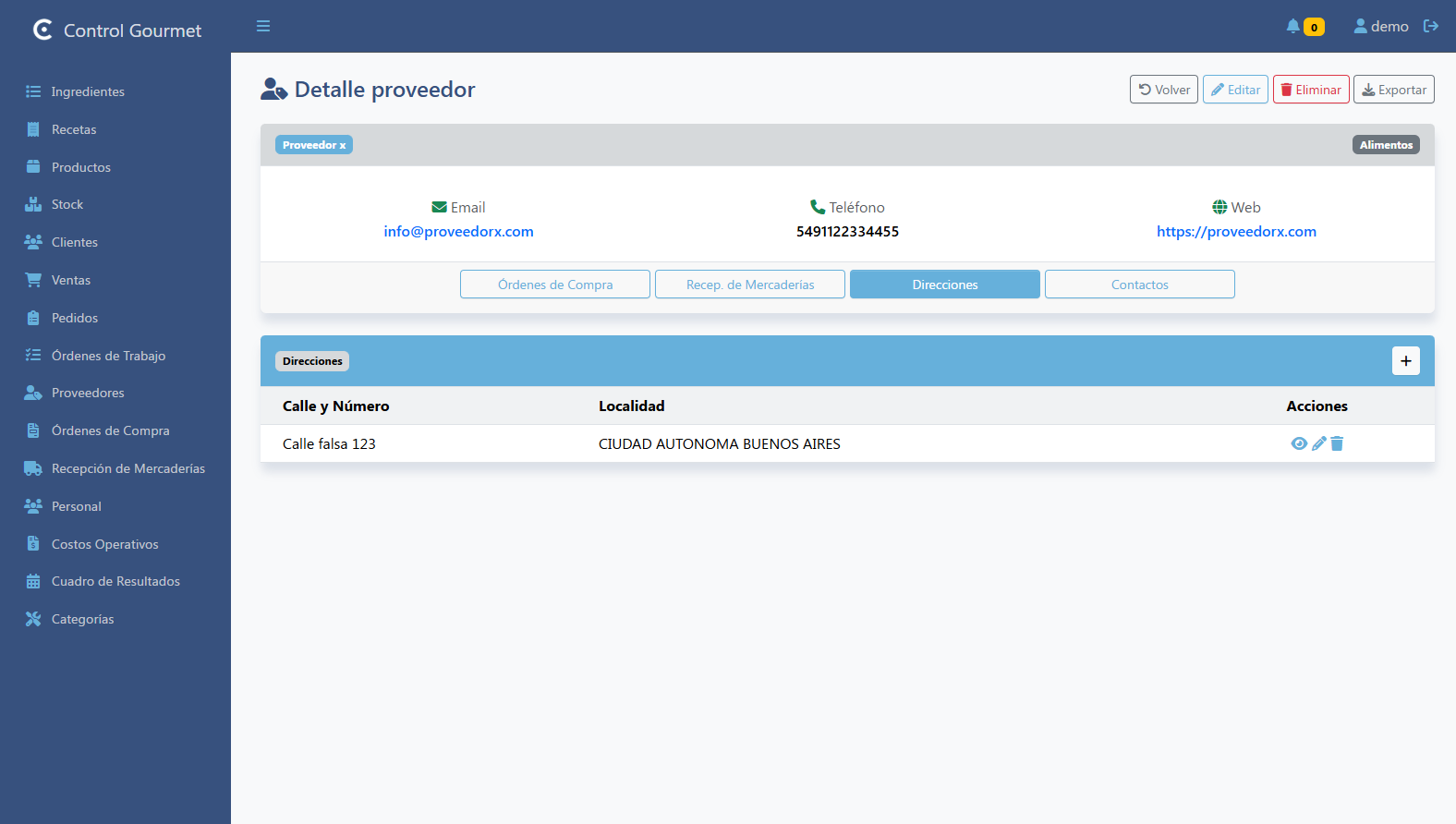
Task: Delete Calle falsa 123 with trash icon
Action: tap(1337, 443)
